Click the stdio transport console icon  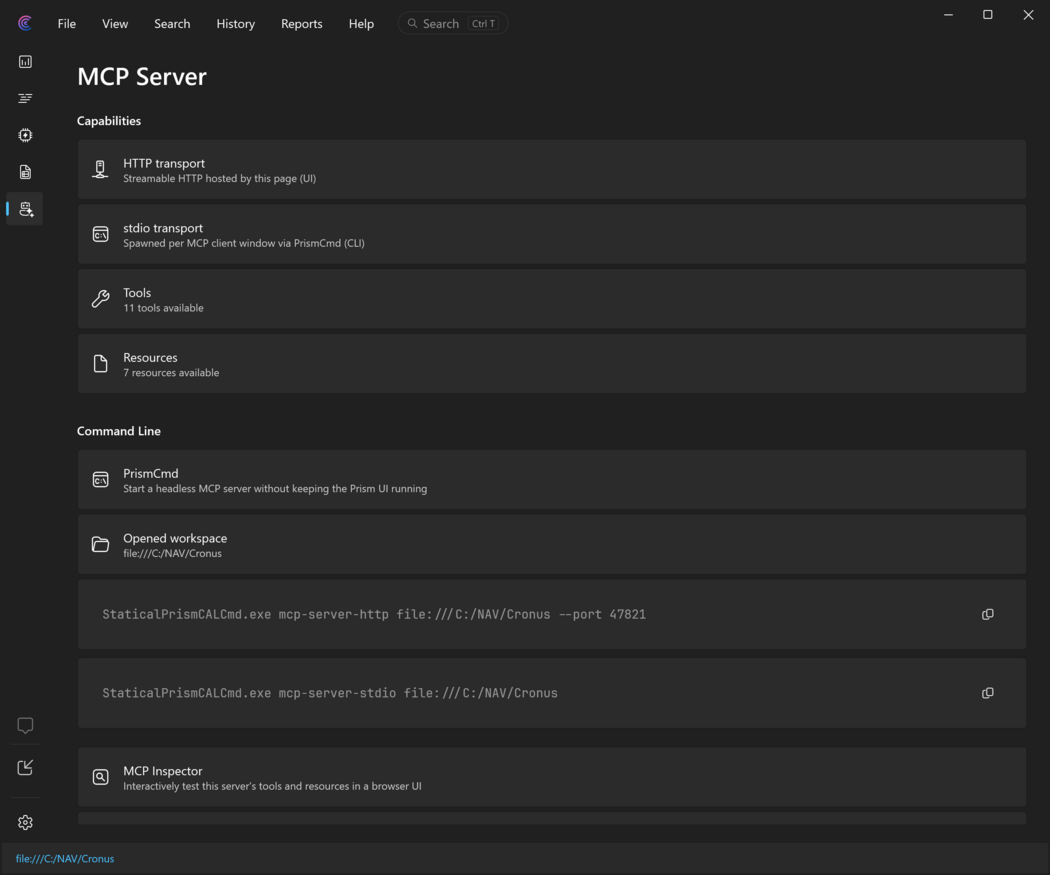tap(100, 234)
